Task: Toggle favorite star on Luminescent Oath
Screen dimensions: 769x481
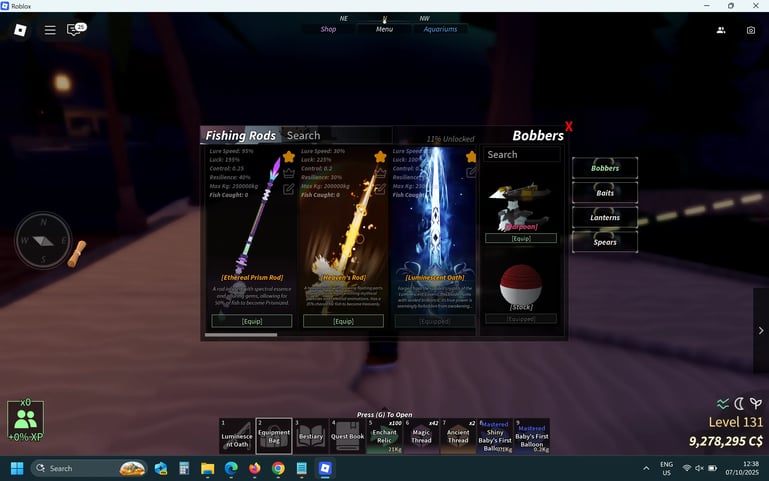Action: [x=471, y=157]
